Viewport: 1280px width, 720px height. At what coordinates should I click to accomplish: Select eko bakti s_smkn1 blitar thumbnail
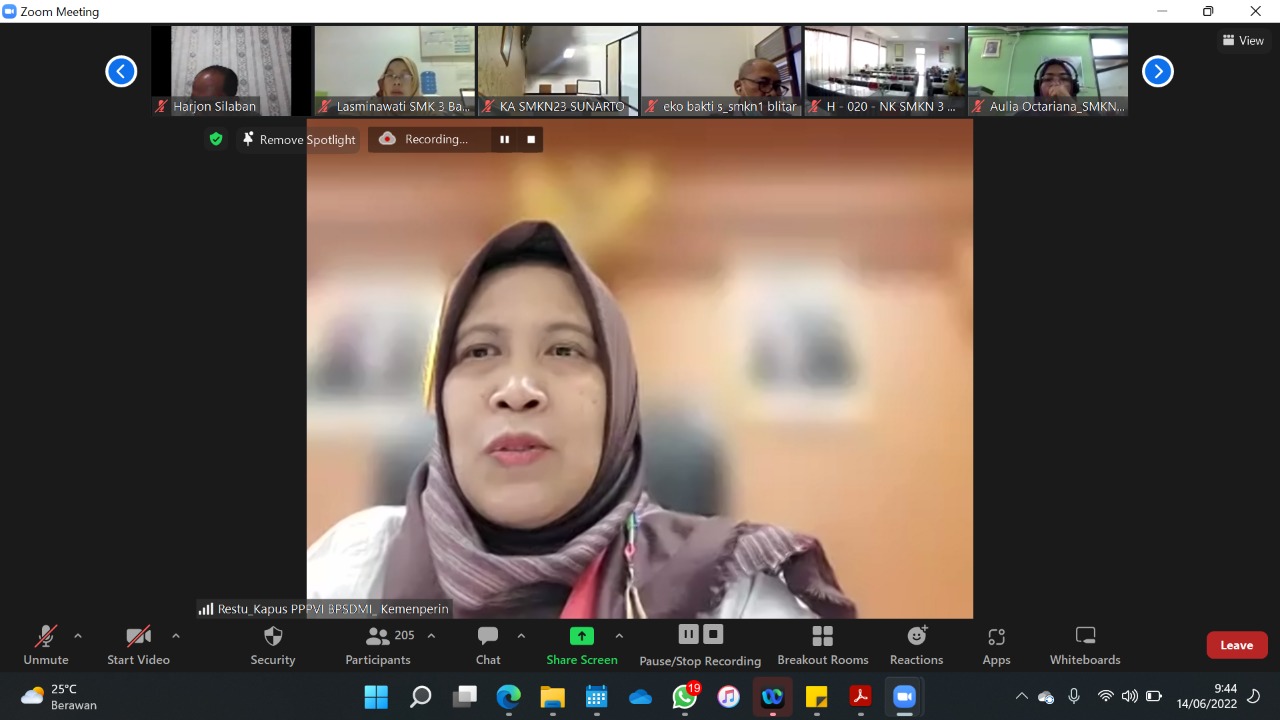pos(721,71)
